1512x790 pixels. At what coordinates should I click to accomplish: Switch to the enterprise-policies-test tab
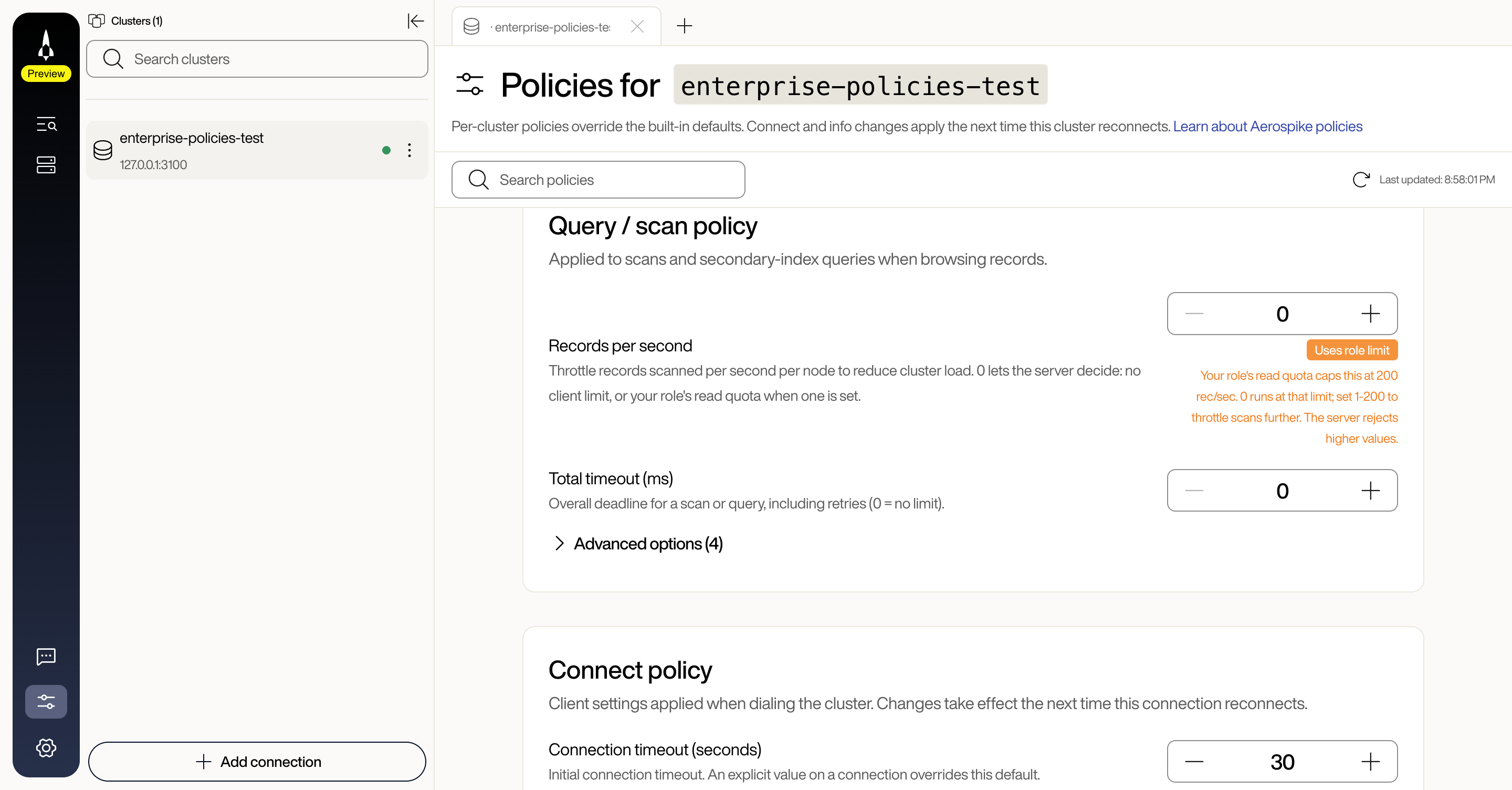pyautogui.click(x=556, y=26)
